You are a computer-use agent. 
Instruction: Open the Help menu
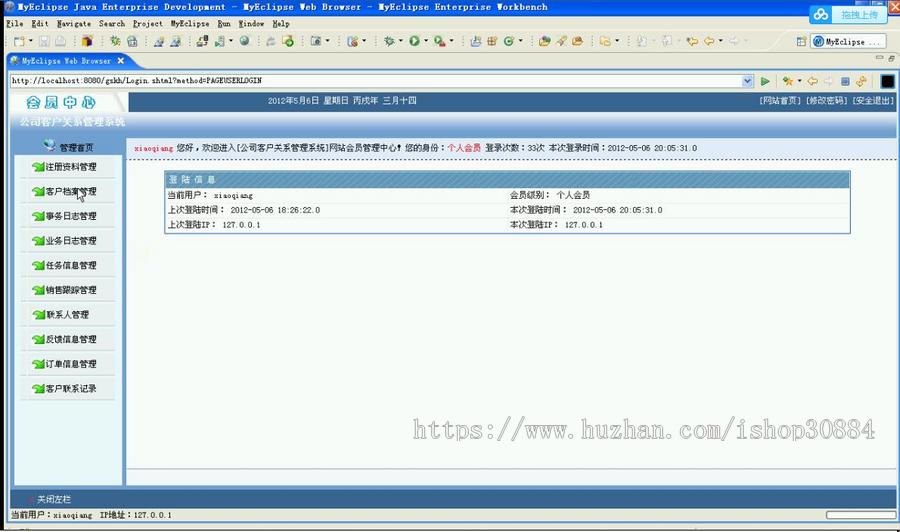(x=281, y=24)
